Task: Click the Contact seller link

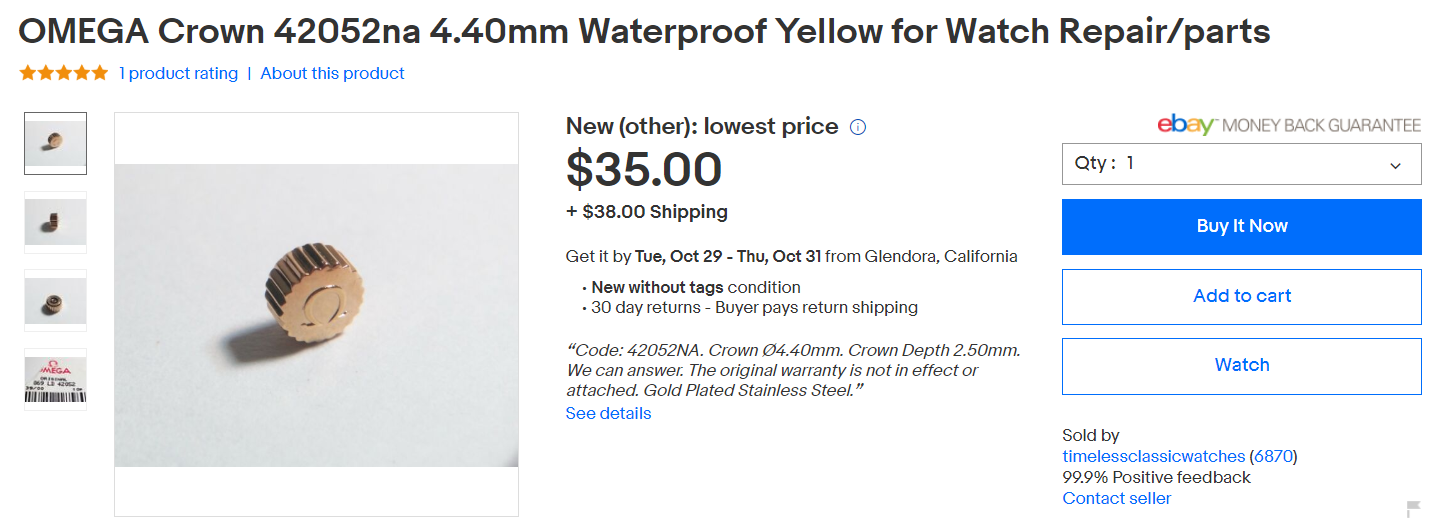Action: pos(1116,498)
